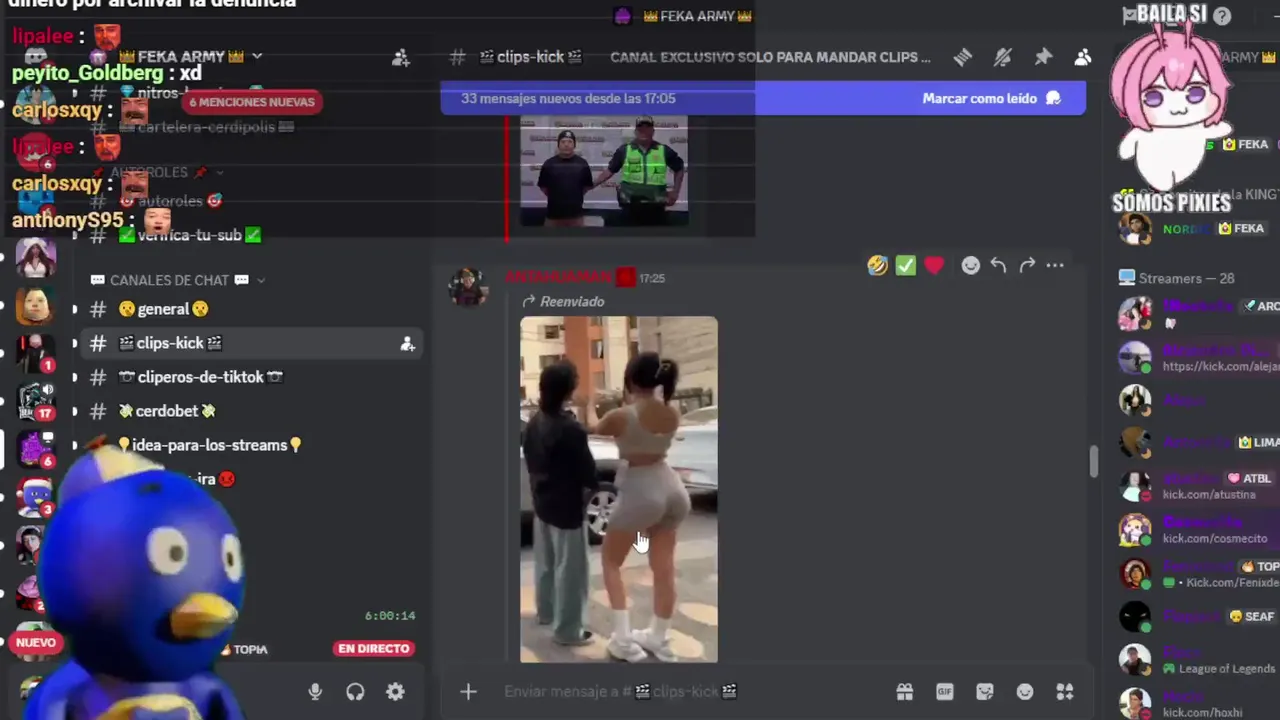Mute the microphone
Image resolution: width=1280 pixels, height=720 pixels.
coord(315,691)
